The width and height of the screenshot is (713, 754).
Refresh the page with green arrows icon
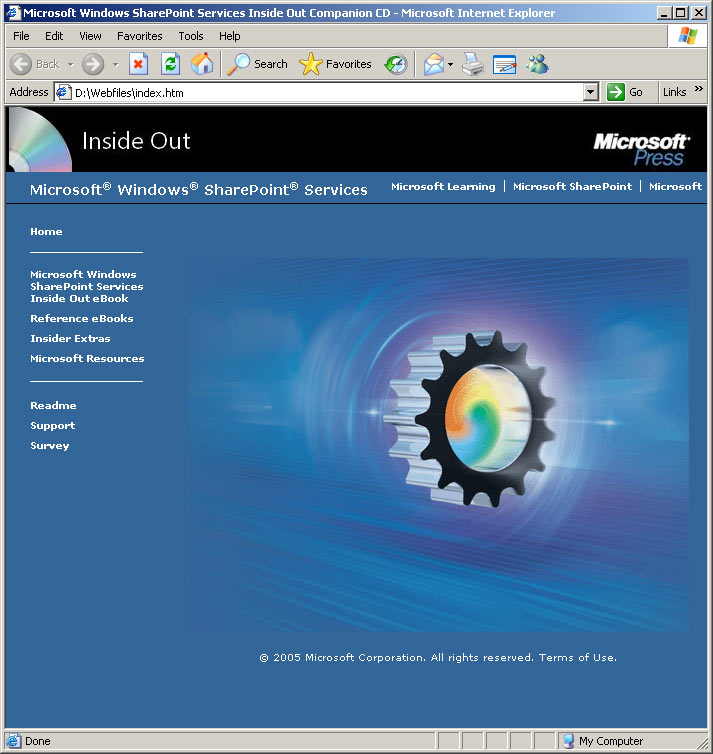[x=170, y=64]
